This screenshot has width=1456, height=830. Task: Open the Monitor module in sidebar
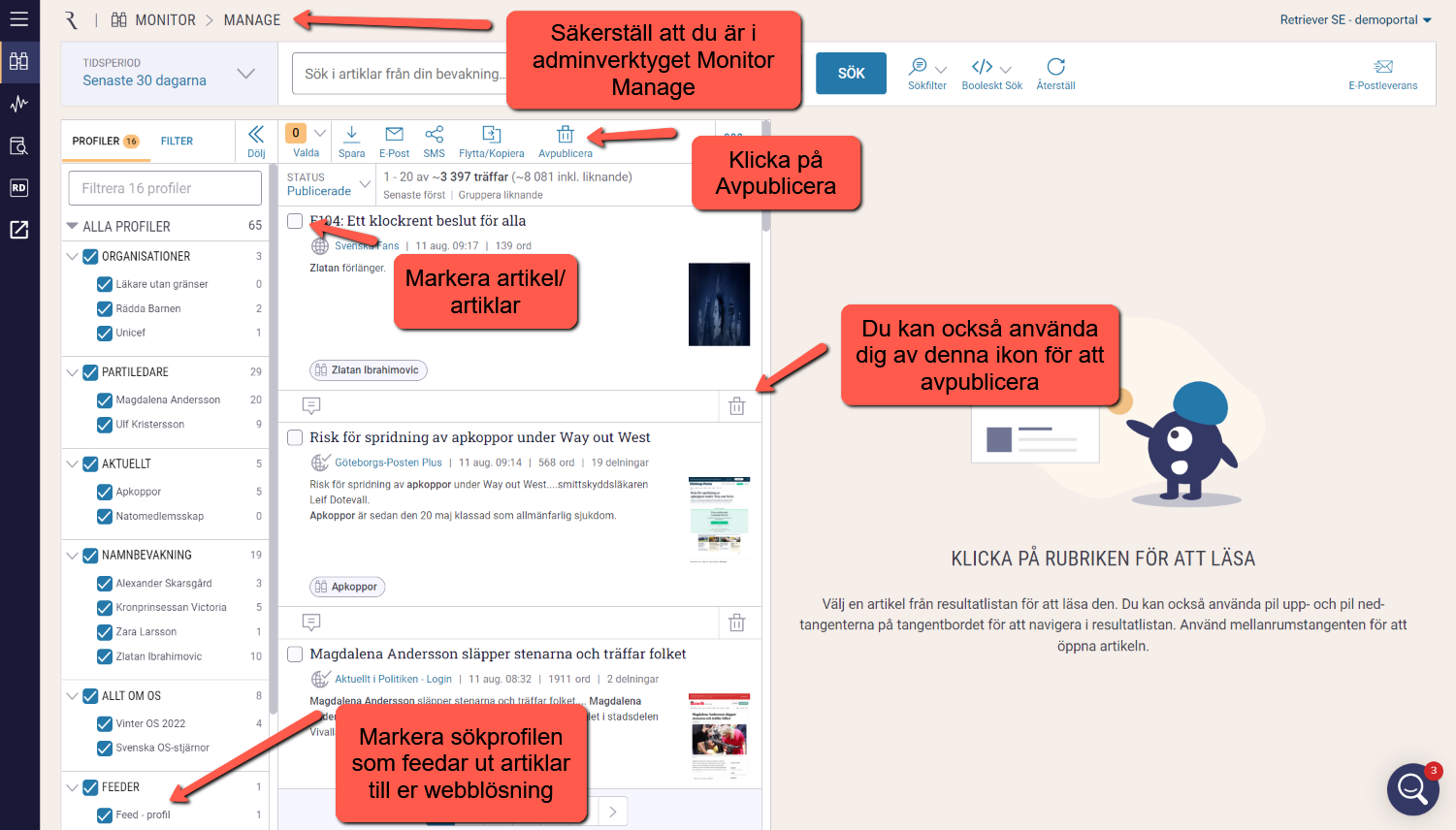pos(19,62)
